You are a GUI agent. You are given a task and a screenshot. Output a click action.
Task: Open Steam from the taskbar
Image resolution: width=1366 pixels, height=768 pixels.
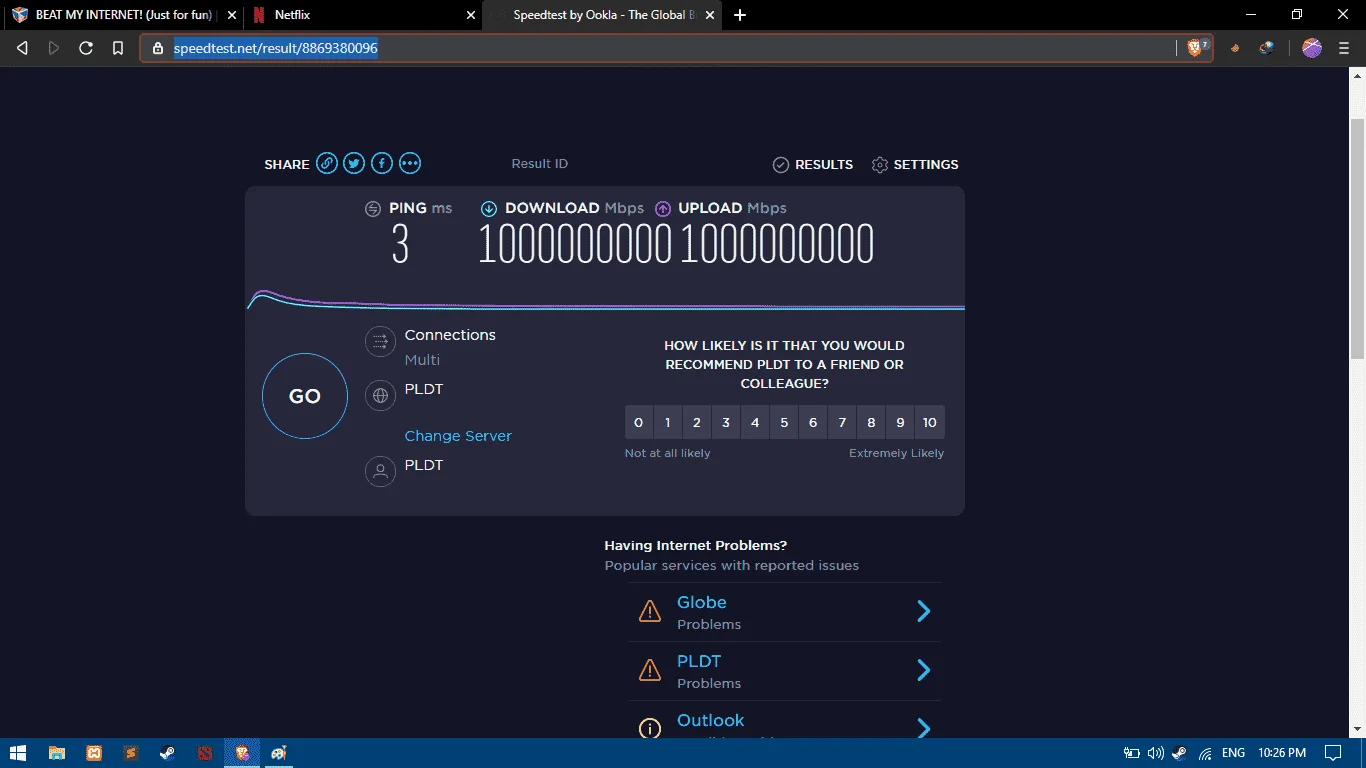(x=167, y=753)
